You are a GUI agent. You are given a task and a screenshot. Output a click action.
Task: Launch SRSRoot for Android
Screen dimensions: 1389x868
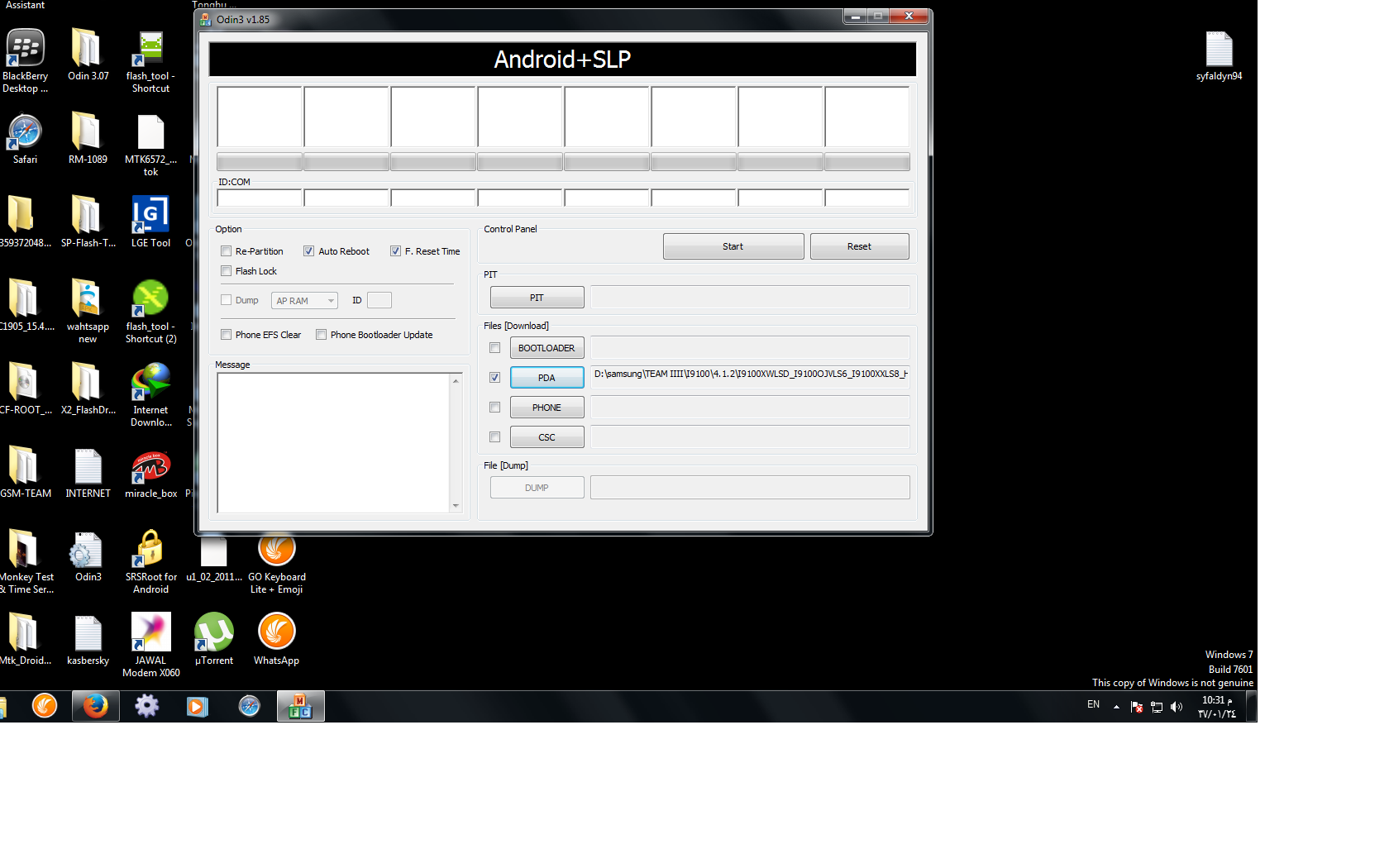point(150,561)
